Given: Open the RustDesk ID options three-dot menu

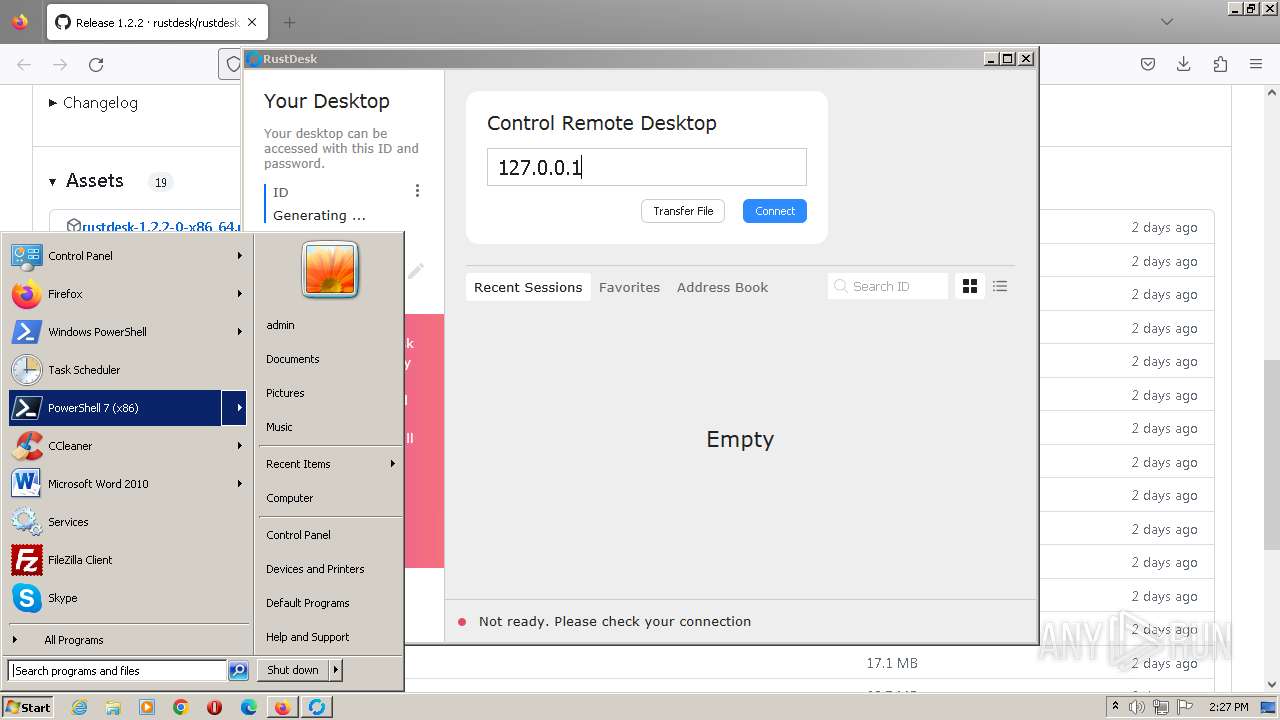Looking at the screenshot, I should coord(417,191).
